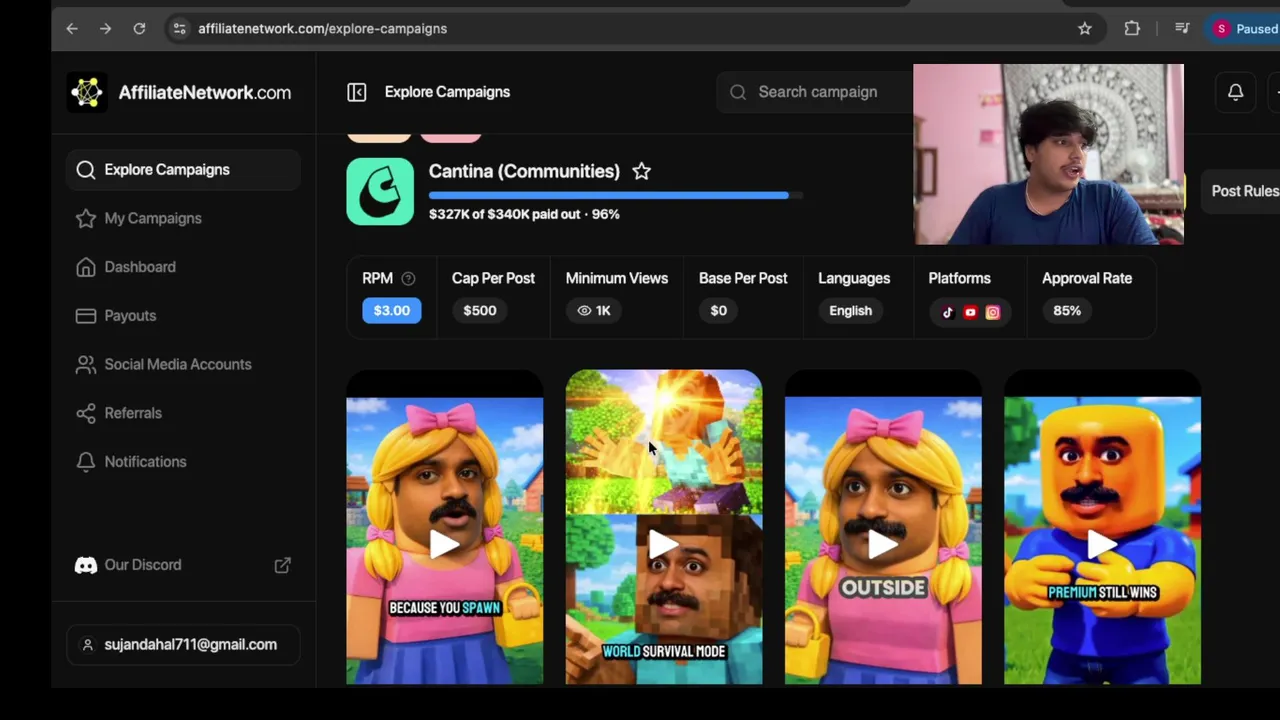Click the $500 cap per post value
The image size is (1280, 720).
click(480, 310)
